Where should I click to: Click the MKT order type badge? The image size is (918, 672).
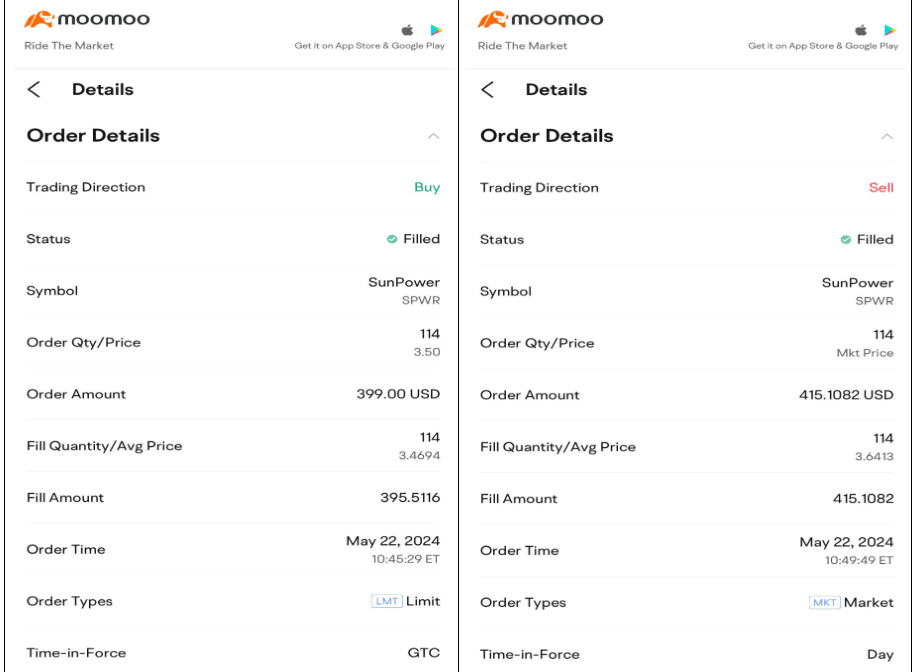click(x=824, y=602)
